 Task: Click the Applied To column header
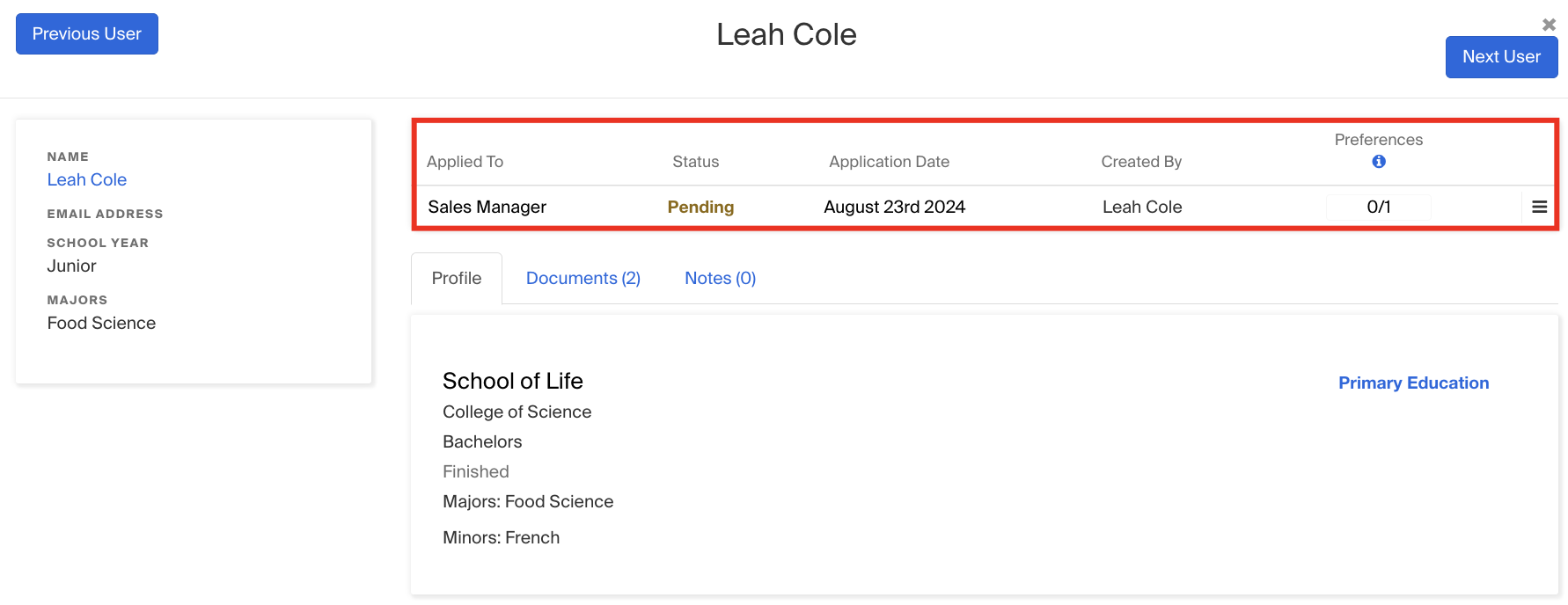click(465, 162)
